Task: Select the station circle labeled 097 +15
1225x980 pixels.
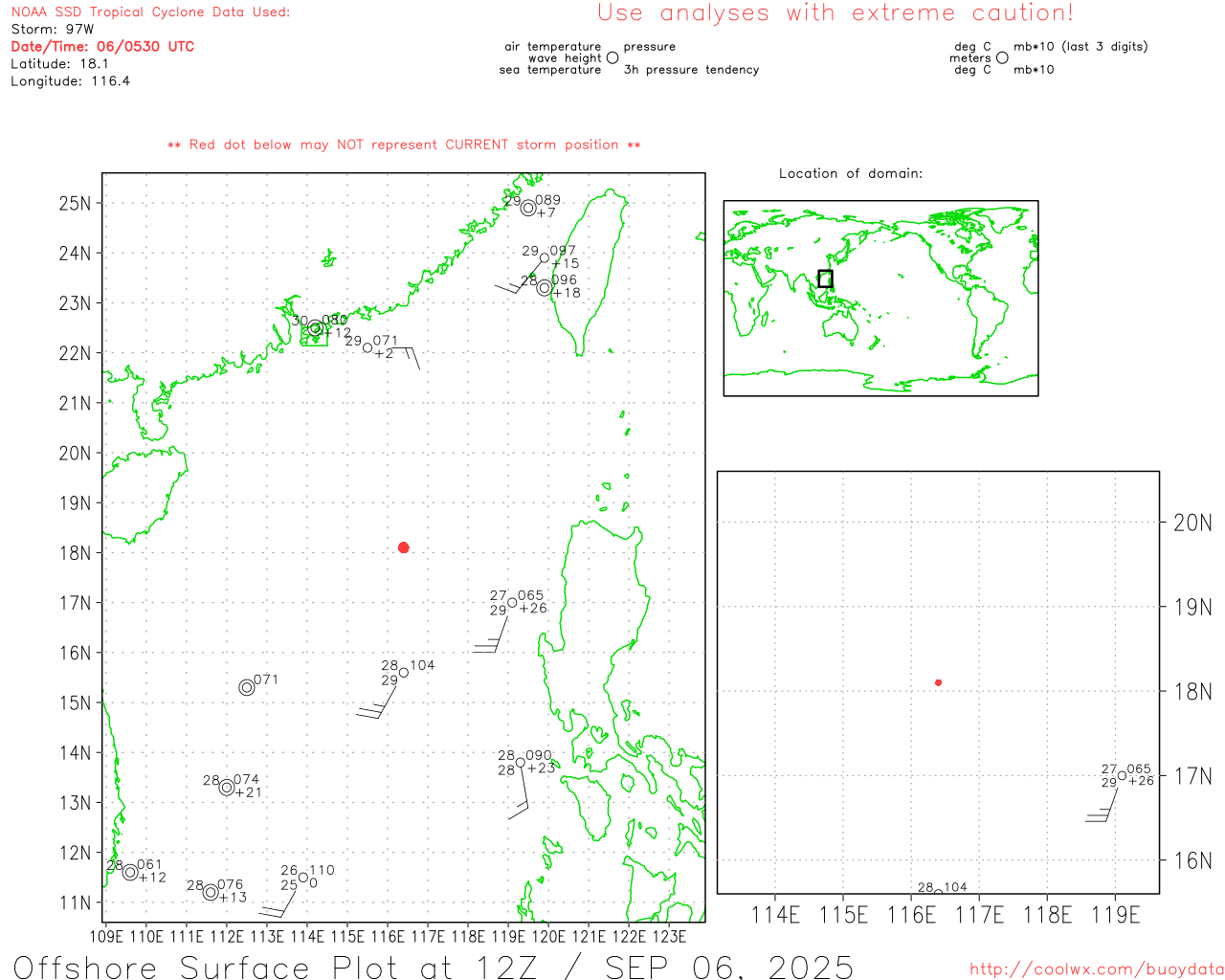Action: (x=545, y=257)
